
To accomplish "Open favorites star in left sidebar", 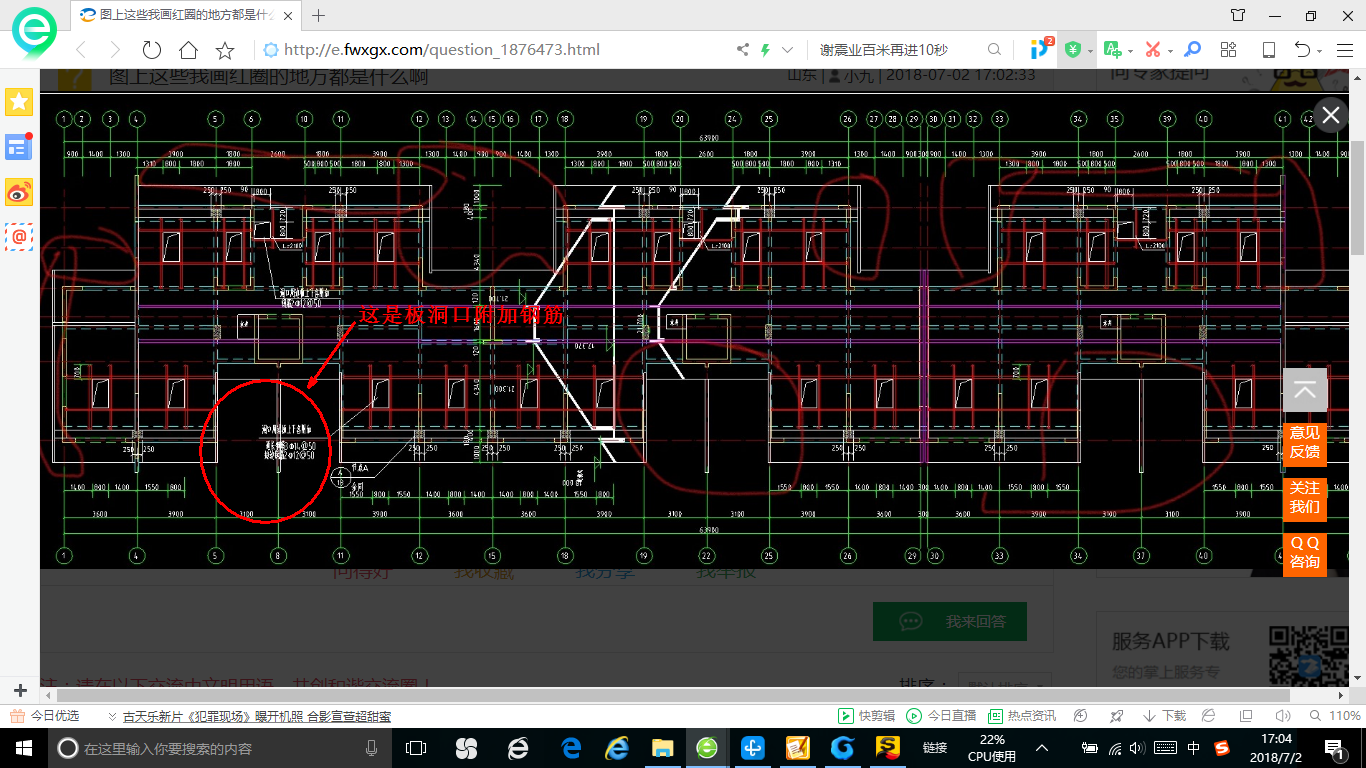I will point(19,102).
